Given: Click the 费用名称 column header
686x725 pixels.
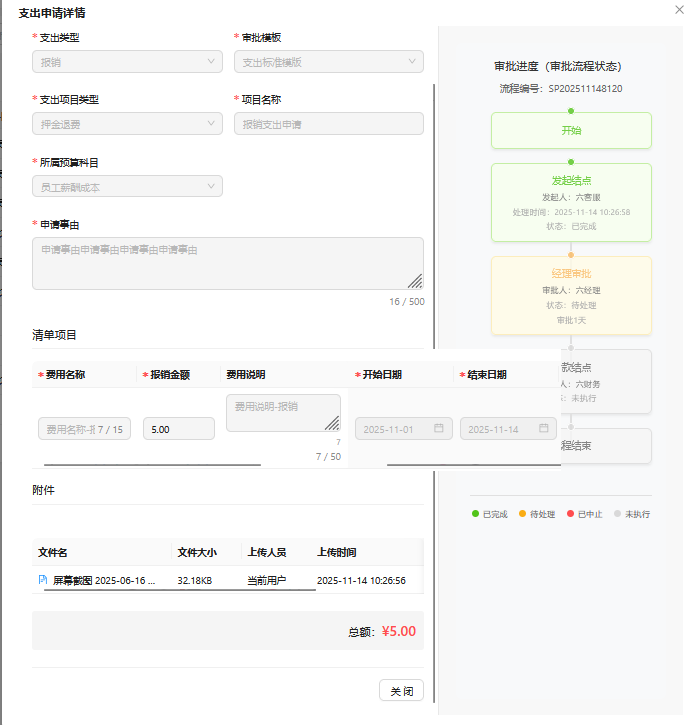Looking at the screenshot, I should (65, 375).
